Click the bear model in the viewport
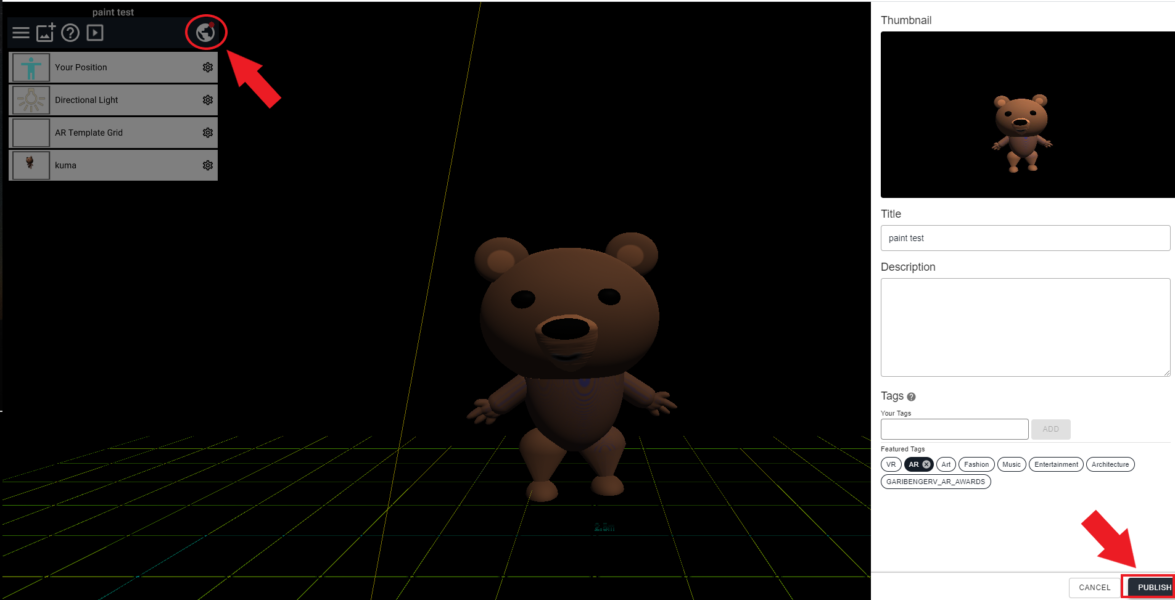This screenshot has width=1175, height=600. 571,367
